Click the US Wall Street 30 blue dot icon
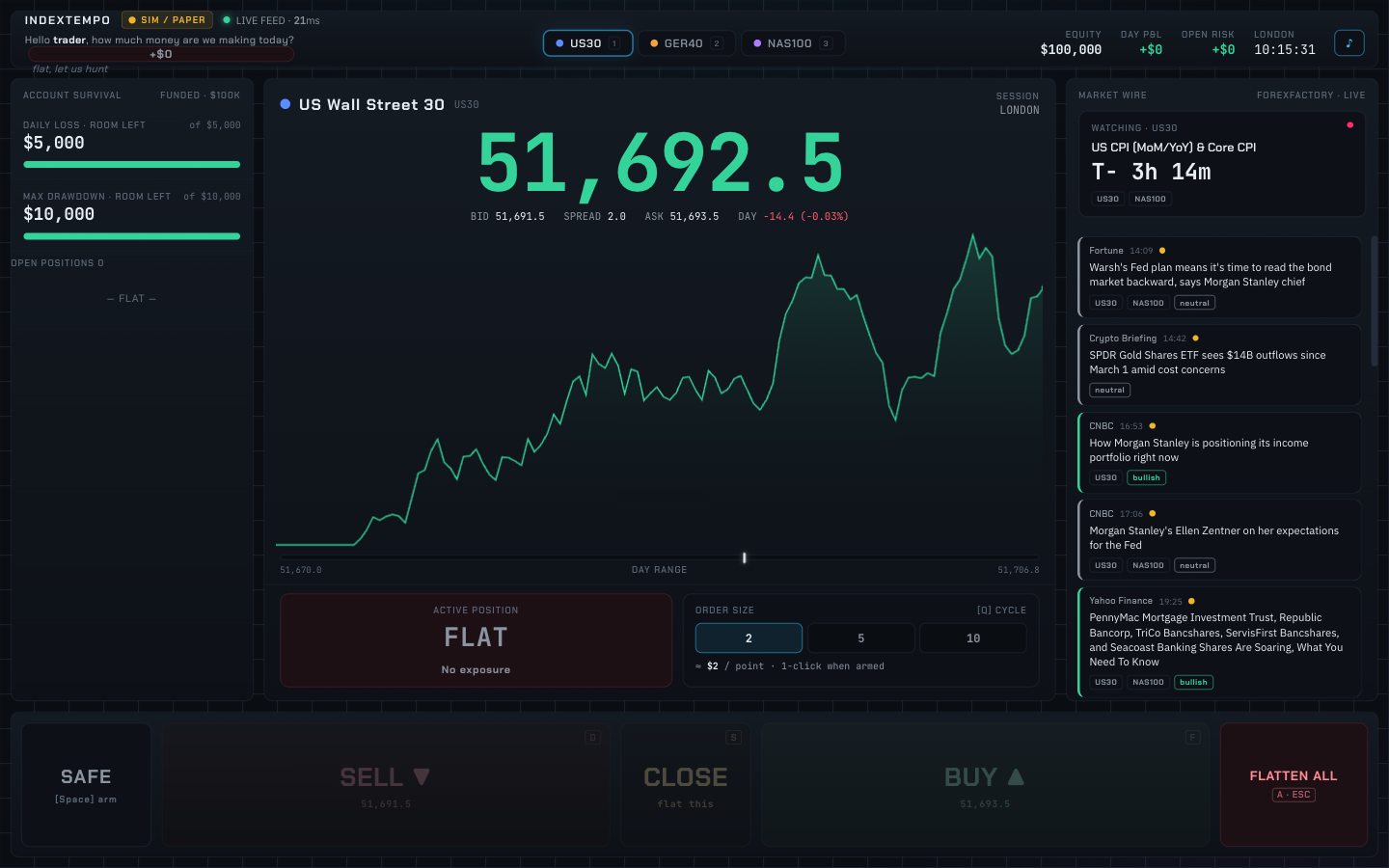 click(x=286, y=104)
